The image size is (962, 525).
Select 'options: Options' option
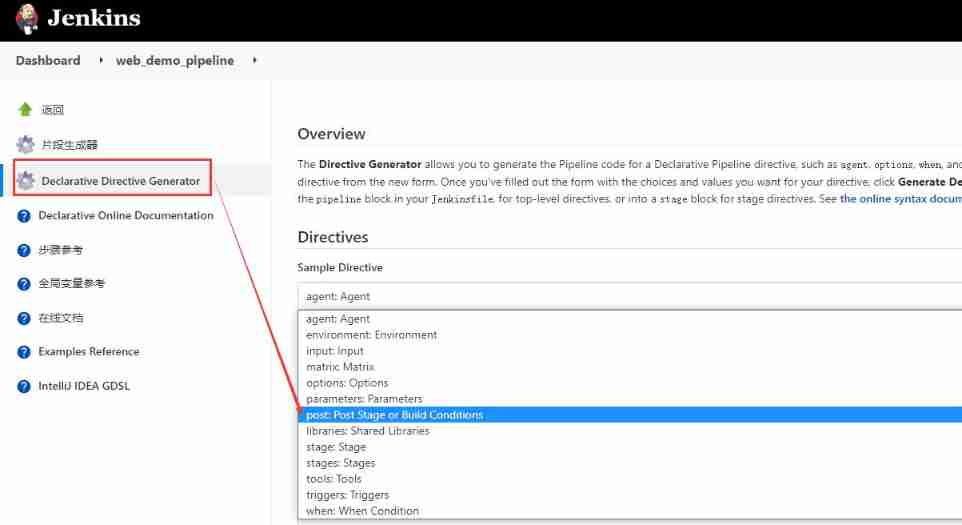pyautogui.click(x=630, y=383)
